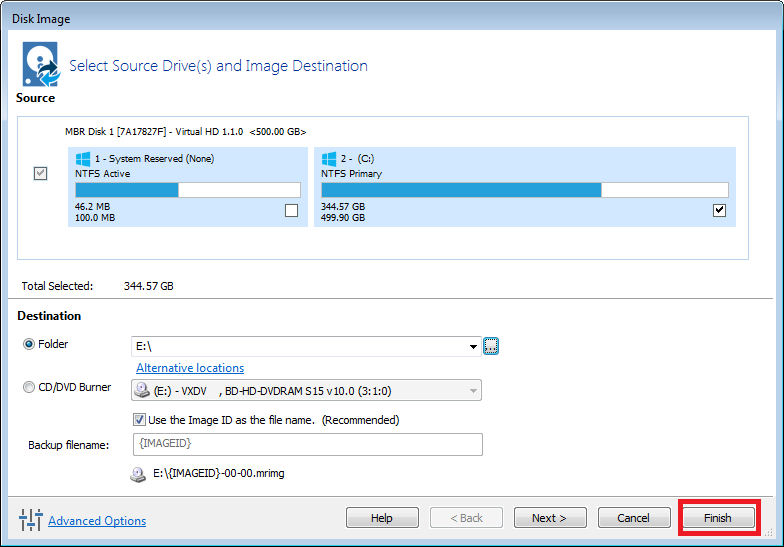
Task: Click the resize grip at window corner
Action: pyautogui.click(x=768, y=532)
